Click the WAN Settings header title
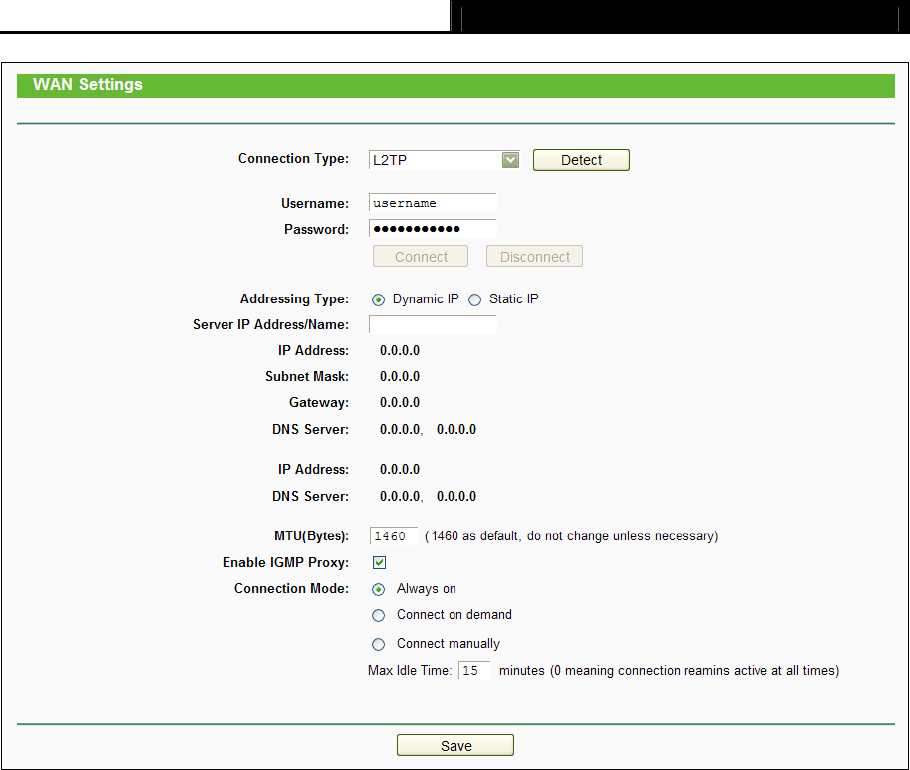This screenshot has width=910, height=770. coord(88,85)
